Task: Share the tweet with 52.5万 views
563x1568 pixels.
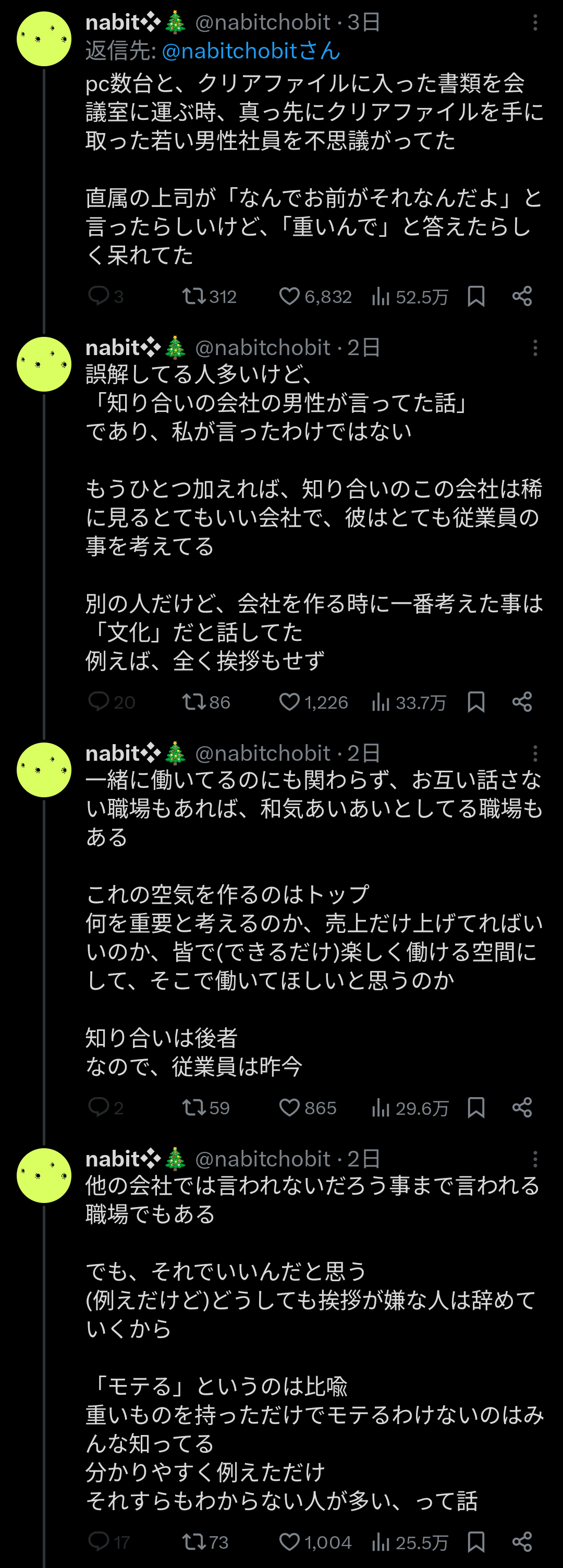Action: (x=522, y=296)
